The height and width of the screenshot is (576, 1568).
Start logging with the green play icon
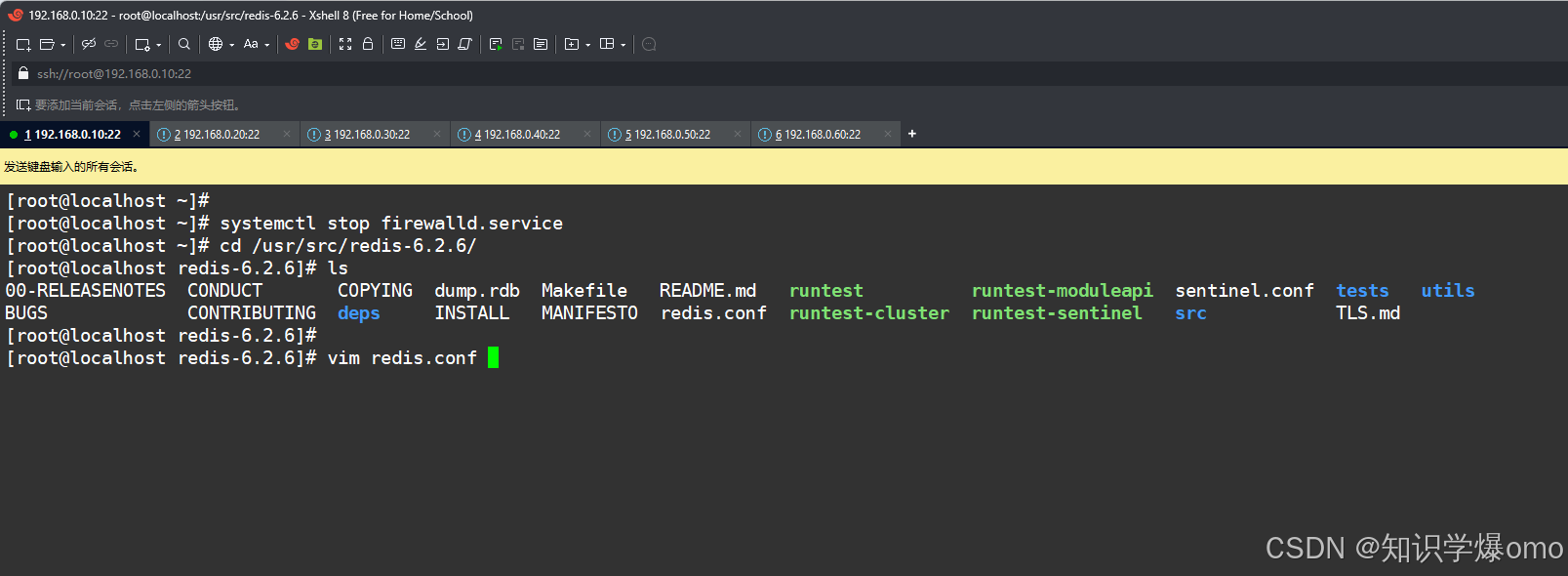[x=496, y=44]
